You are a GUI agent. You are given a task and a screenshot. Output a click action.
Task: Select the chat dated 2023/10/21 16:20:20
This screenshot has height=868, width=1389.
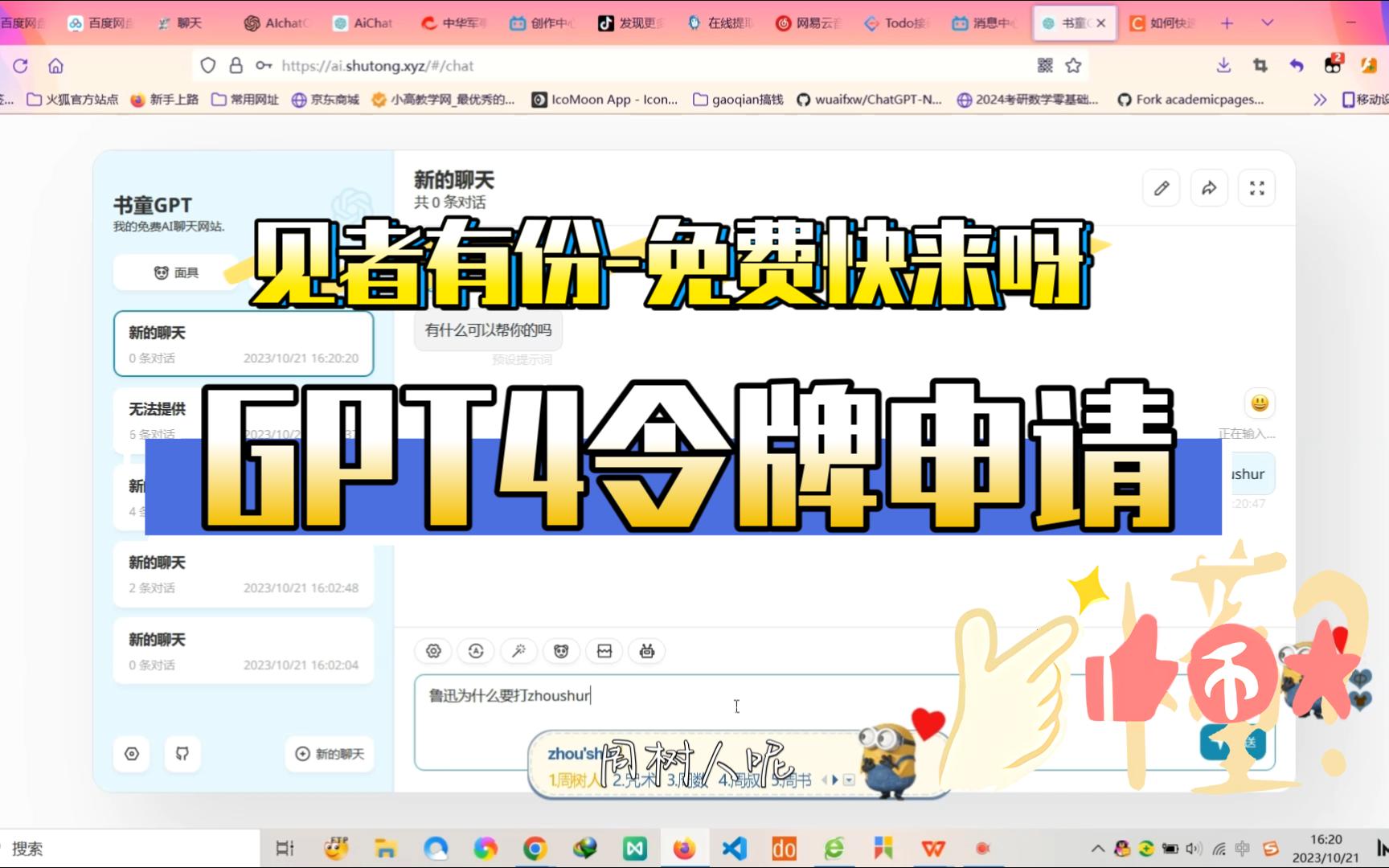[244, 344]
